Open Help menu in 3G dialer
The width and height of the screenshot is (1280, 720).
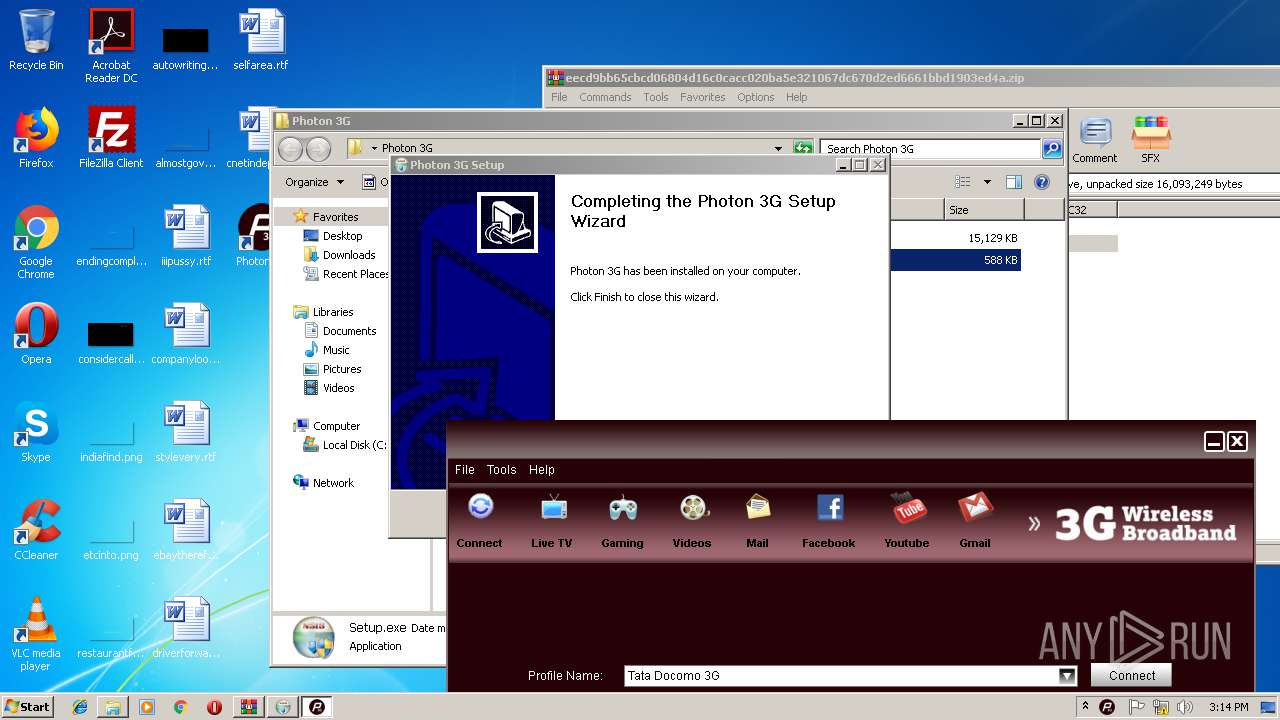point(542,470)
